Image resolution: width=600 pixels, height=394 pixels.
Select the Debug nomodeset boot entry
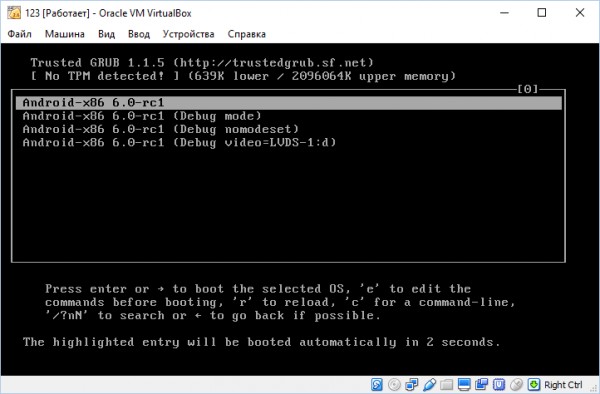point(289,129)
